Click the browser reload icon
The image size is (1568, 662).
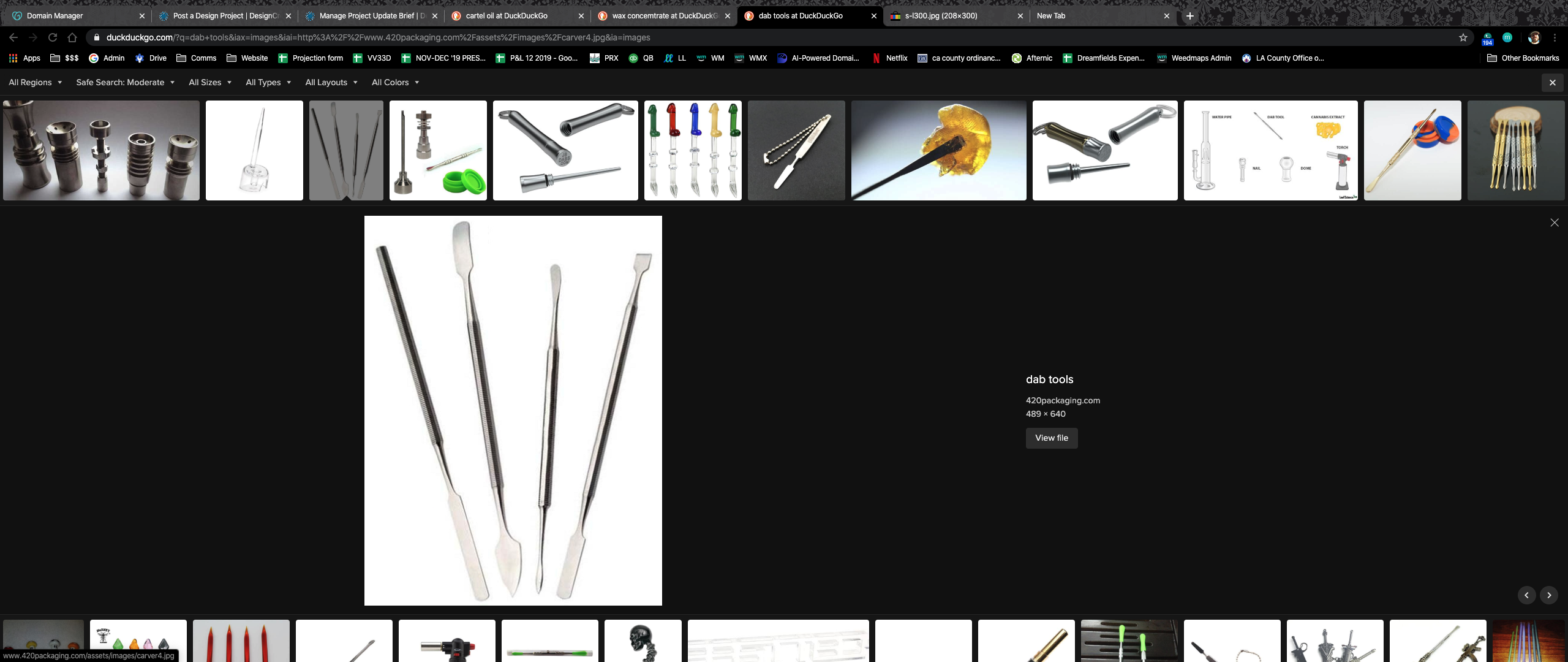coord(53,37)
